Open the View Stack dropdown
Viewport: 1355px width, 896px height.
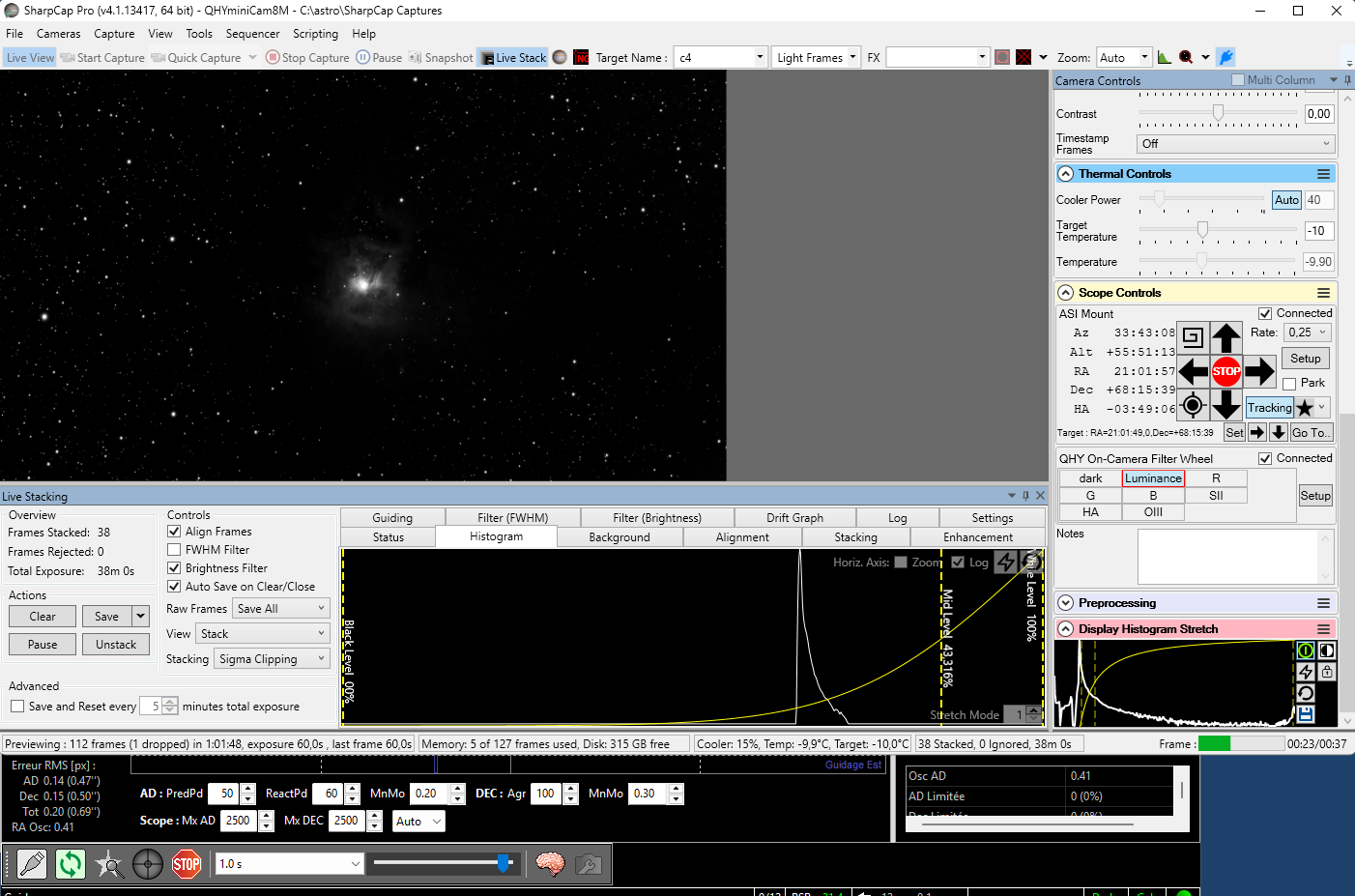tap(263, 633)
